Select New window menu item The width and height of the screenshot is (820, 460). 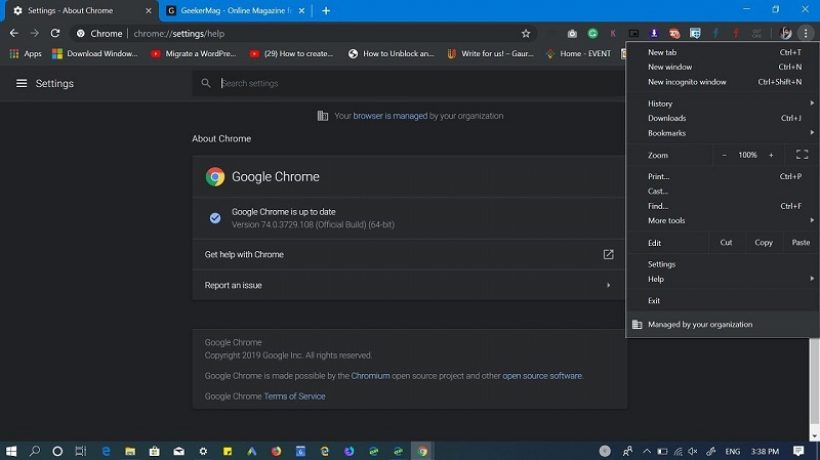pos(724,67)
